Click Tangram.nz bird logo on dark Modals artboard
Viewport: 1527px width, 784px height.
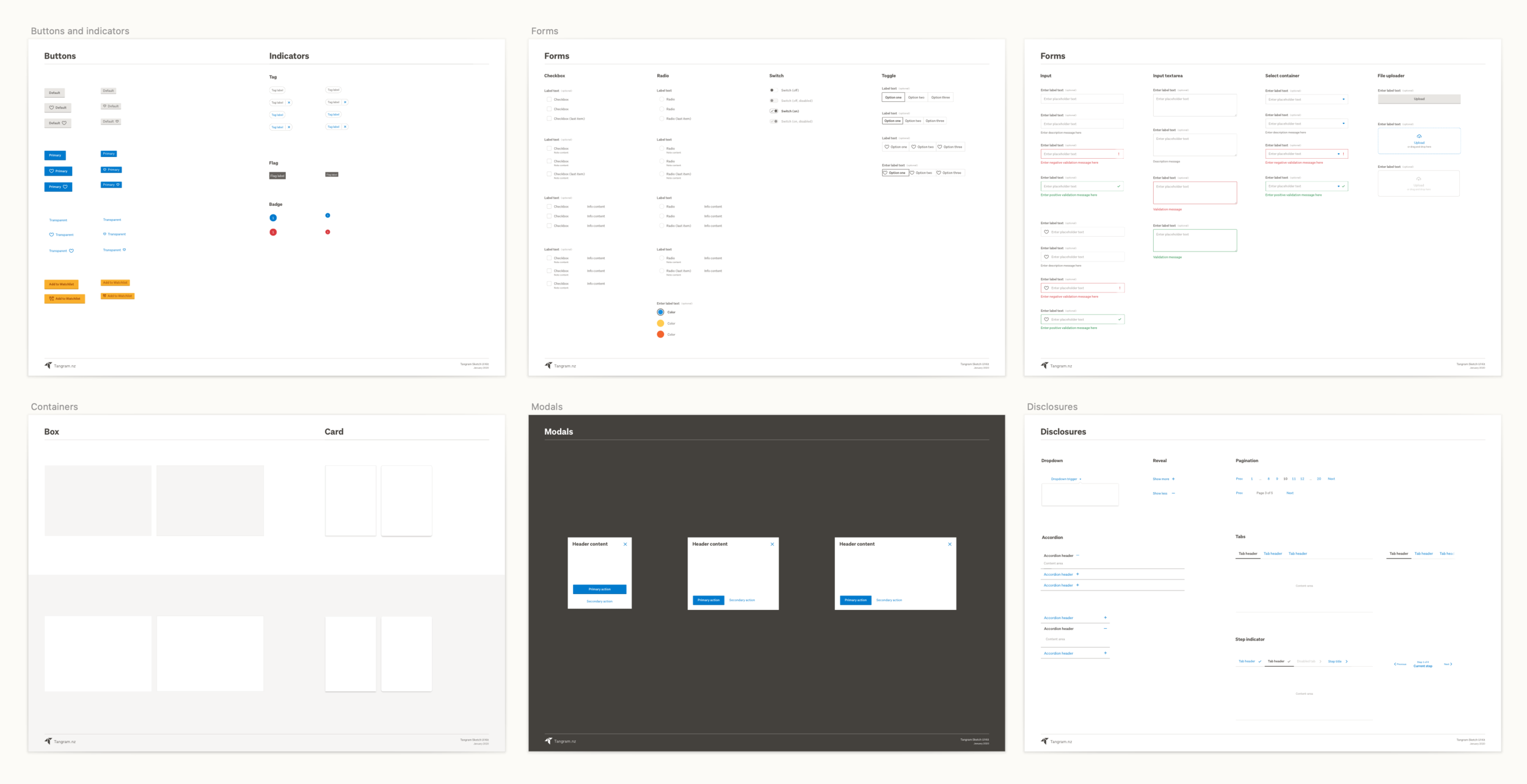548,741
